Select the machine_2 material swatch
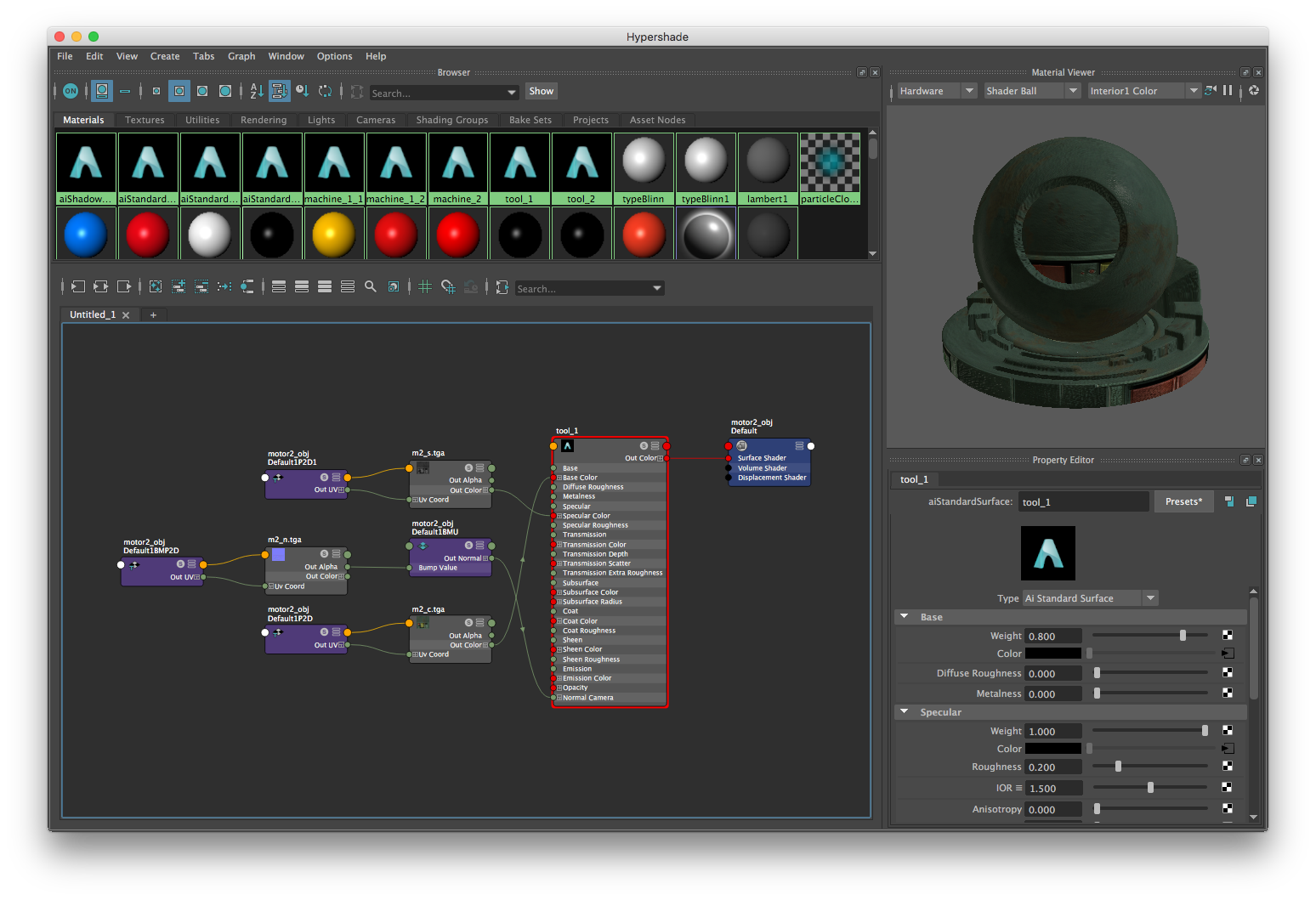Viewport: 1316px width, 900px height. pos(457,169)
